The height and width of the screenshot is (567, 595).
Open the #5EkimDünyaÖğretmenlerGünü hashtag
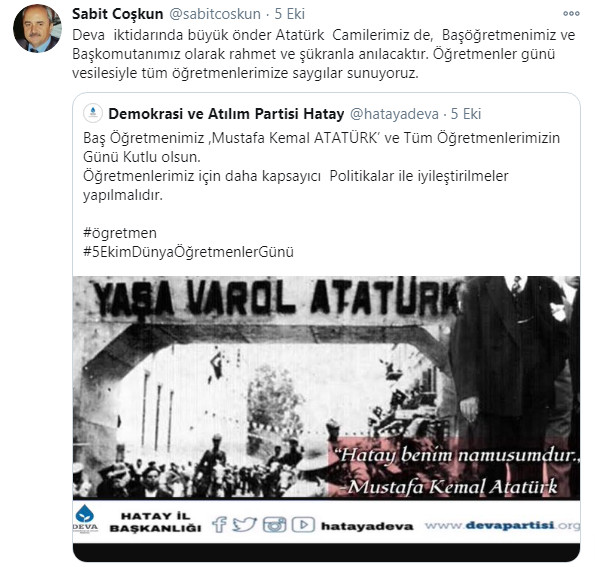(x=188, y=252)
